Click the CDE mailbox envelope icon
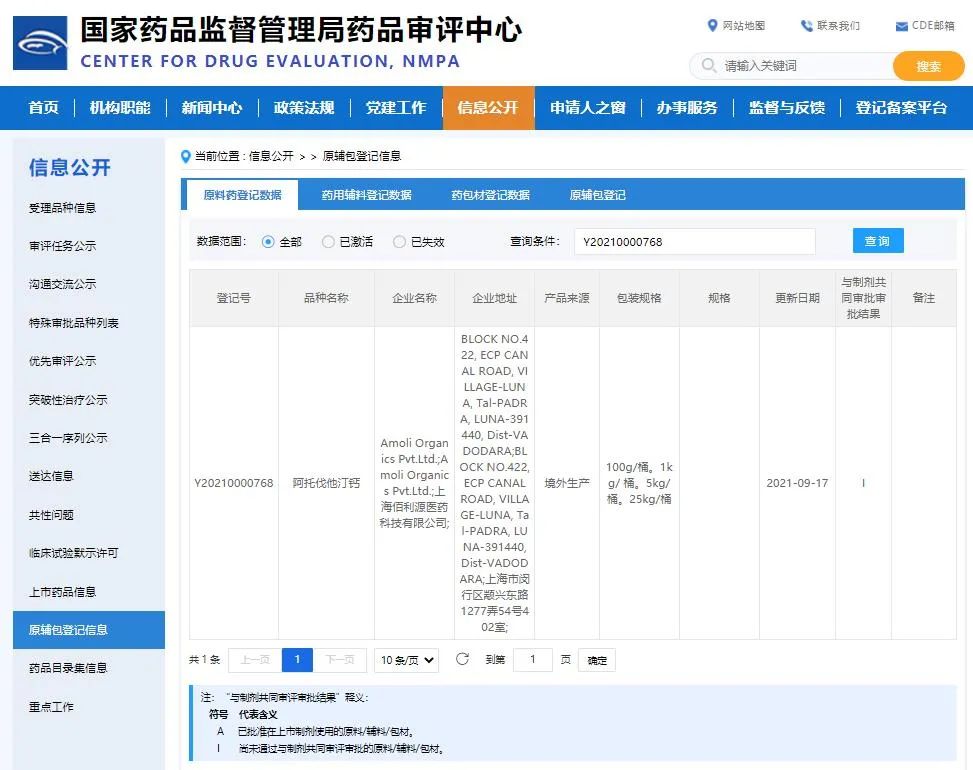The image size is (973, 770). coord(901,26)
